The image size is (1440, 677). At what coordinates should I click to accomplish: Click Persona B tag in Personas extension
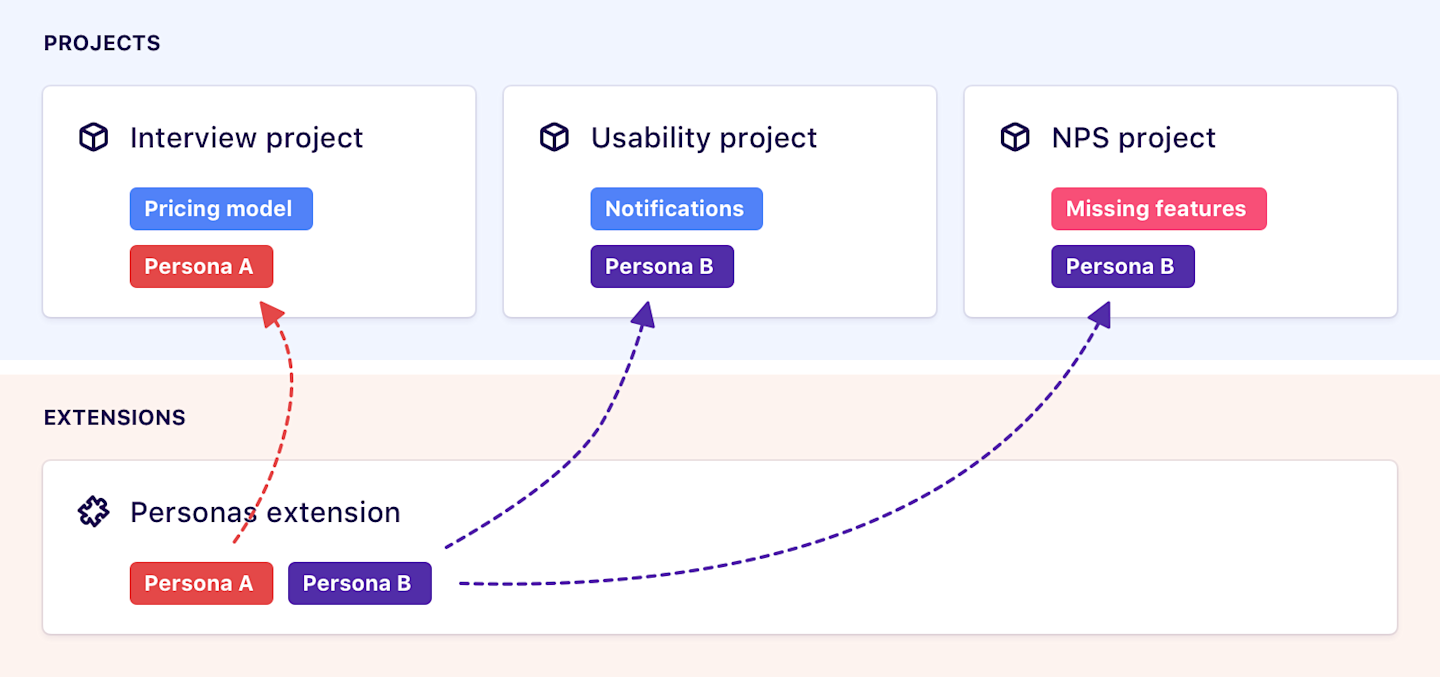(359, 584)
